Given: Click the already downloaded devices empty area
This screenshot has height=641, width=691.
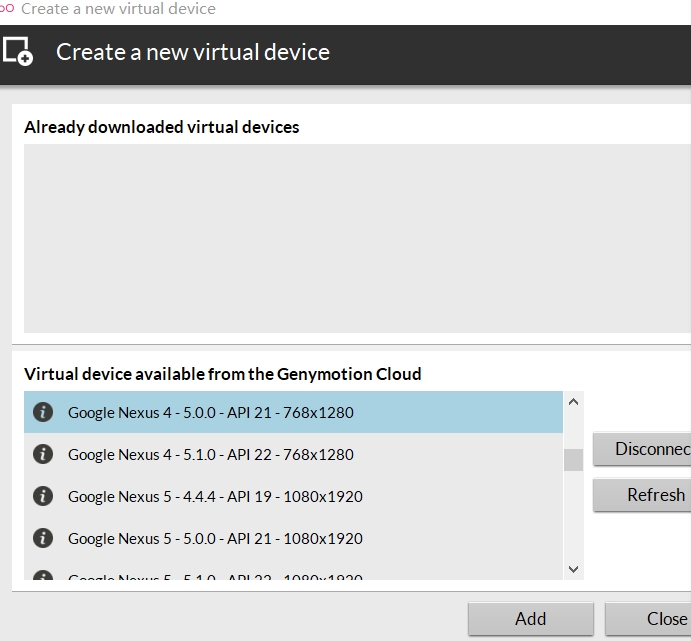Looking at the screenshot, I should [x=356, y=238].
